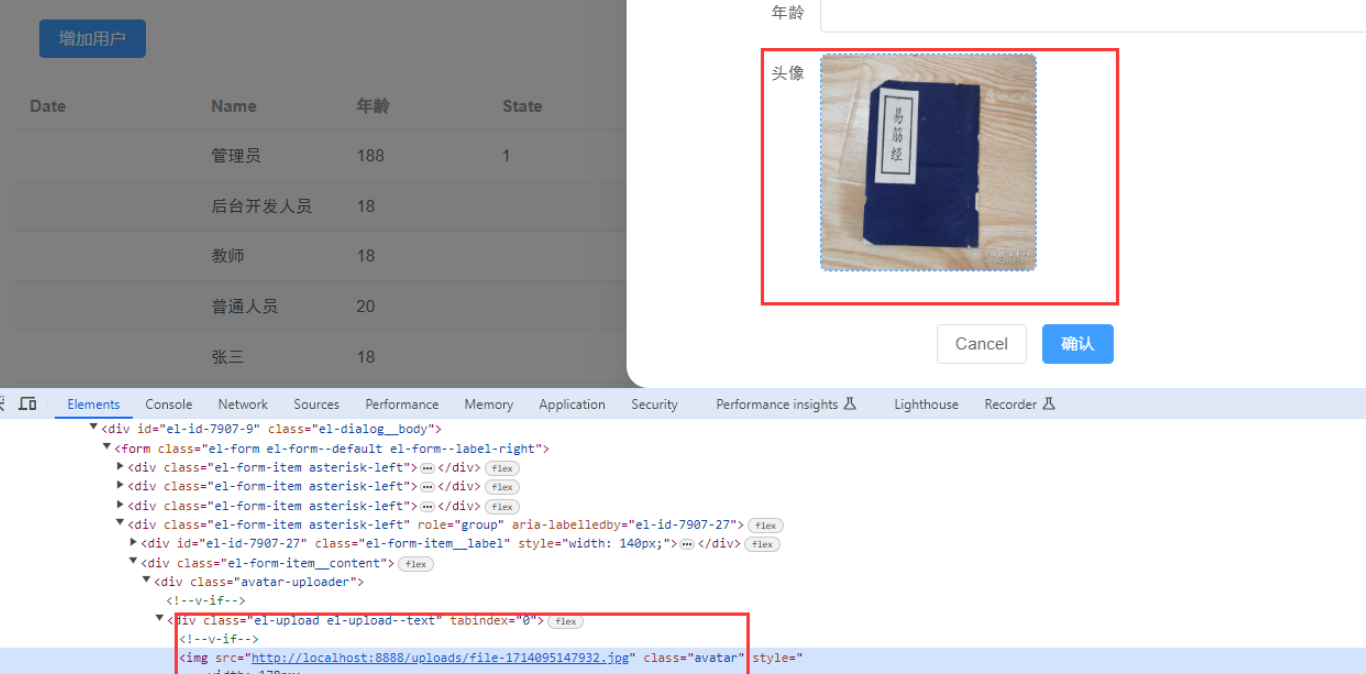Toggle flex badge on el-upload--text row
This screenshot has width=1366, height=674.
[565, 622]
